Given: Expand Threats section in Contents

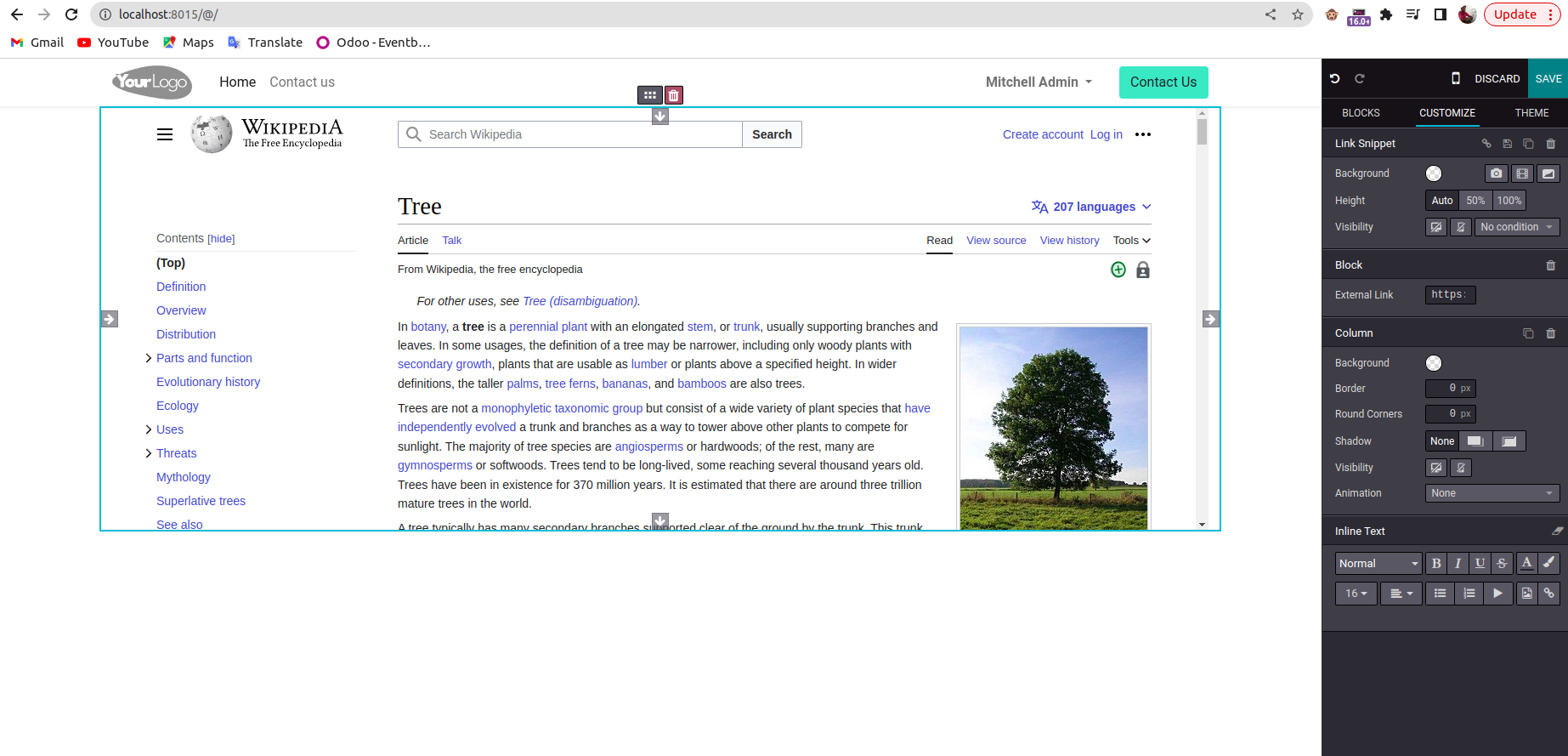Looking at the screenshot, I should click(149, 453).
